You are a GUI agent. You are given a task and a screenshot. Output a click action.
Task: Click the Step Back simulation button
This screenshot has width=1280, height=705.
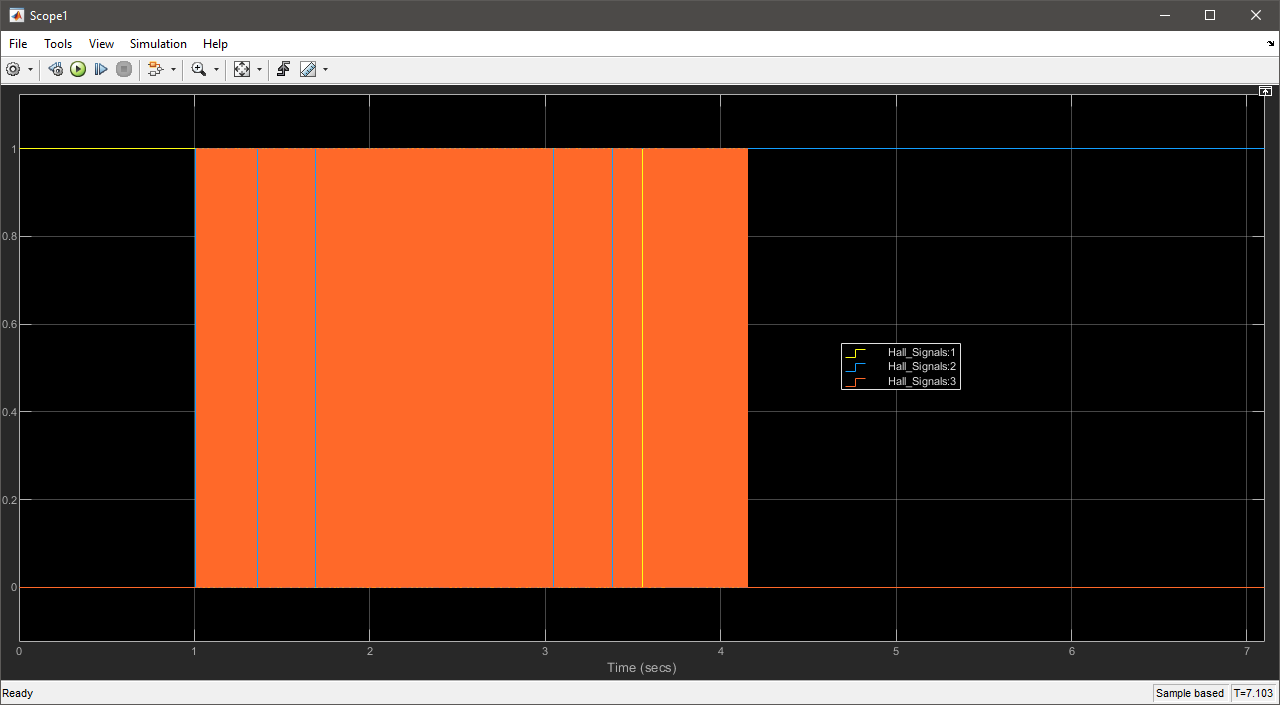[x=56, y=69]
